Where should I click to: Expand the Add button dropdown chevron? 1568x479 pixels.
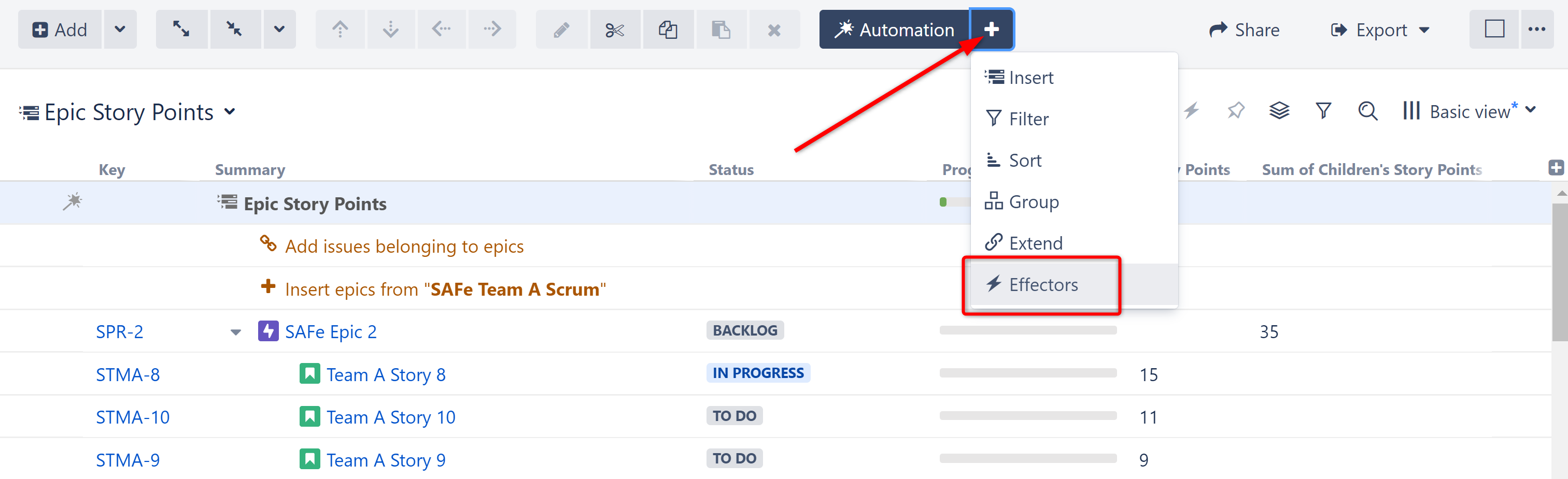[120, 29]
